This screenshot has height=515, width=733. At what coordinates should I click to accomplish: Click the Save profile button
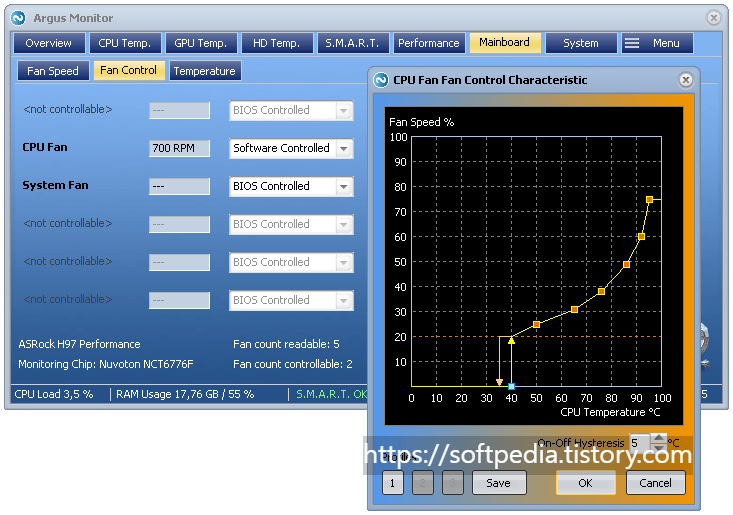[499, 483]
